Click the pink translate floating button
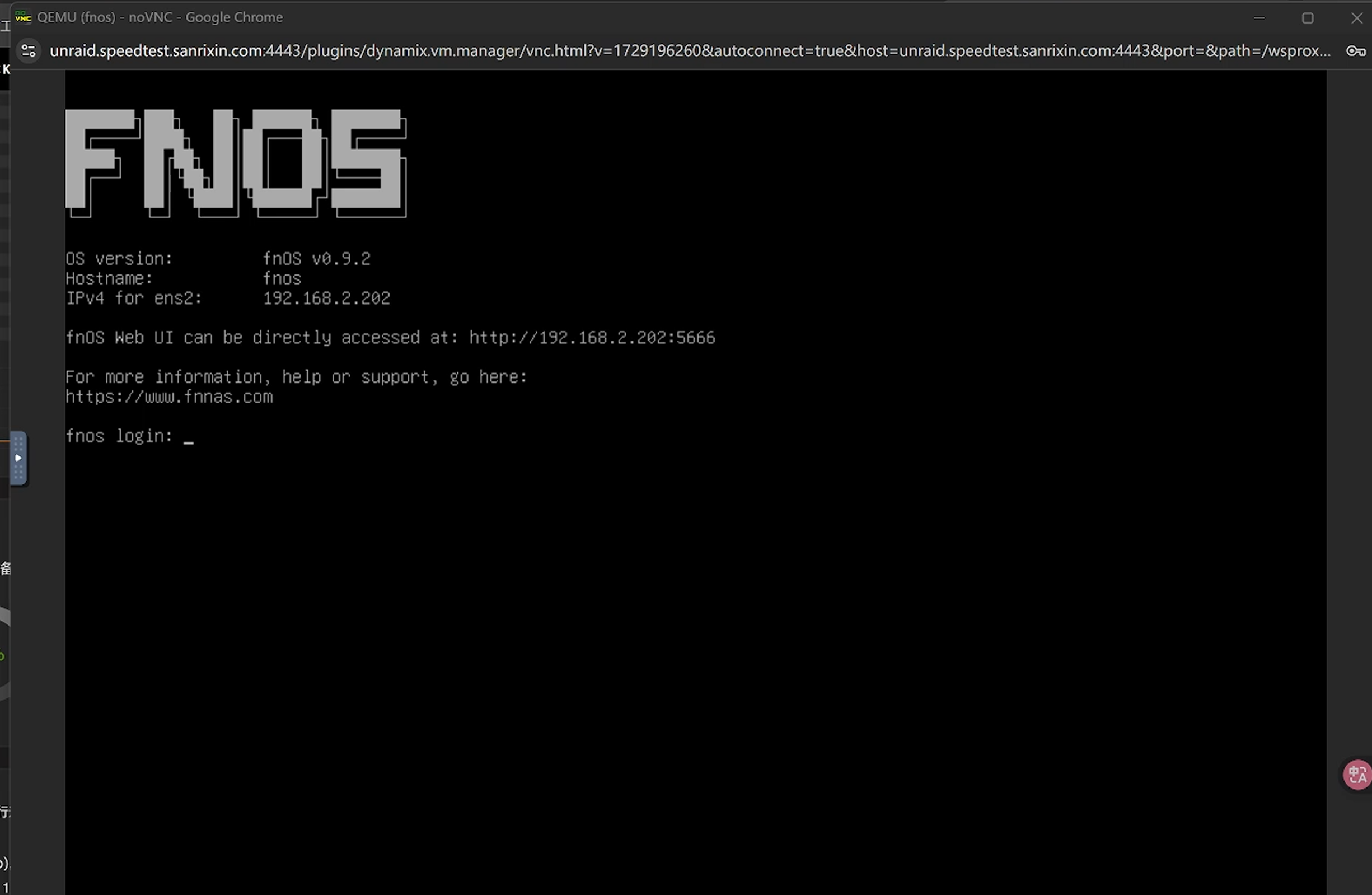 (x=1357, y=775)
